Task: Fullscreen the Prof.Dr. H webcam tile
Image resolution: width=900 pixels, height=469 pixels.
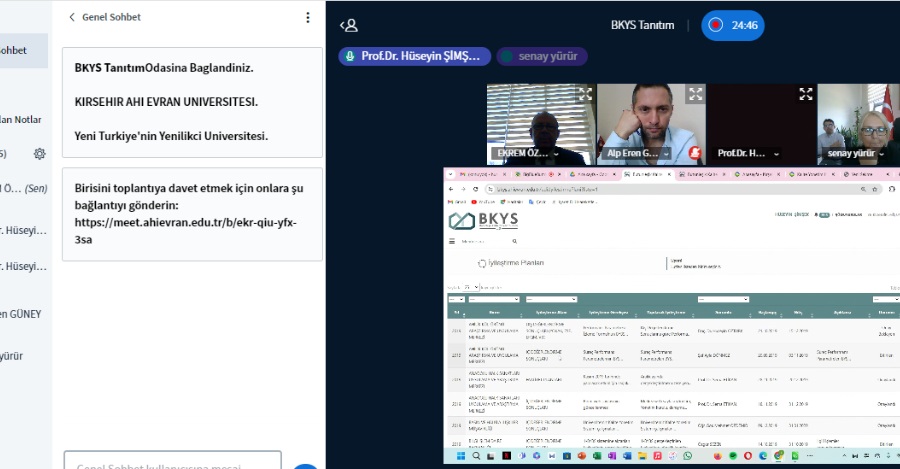Action: [805, 94]
